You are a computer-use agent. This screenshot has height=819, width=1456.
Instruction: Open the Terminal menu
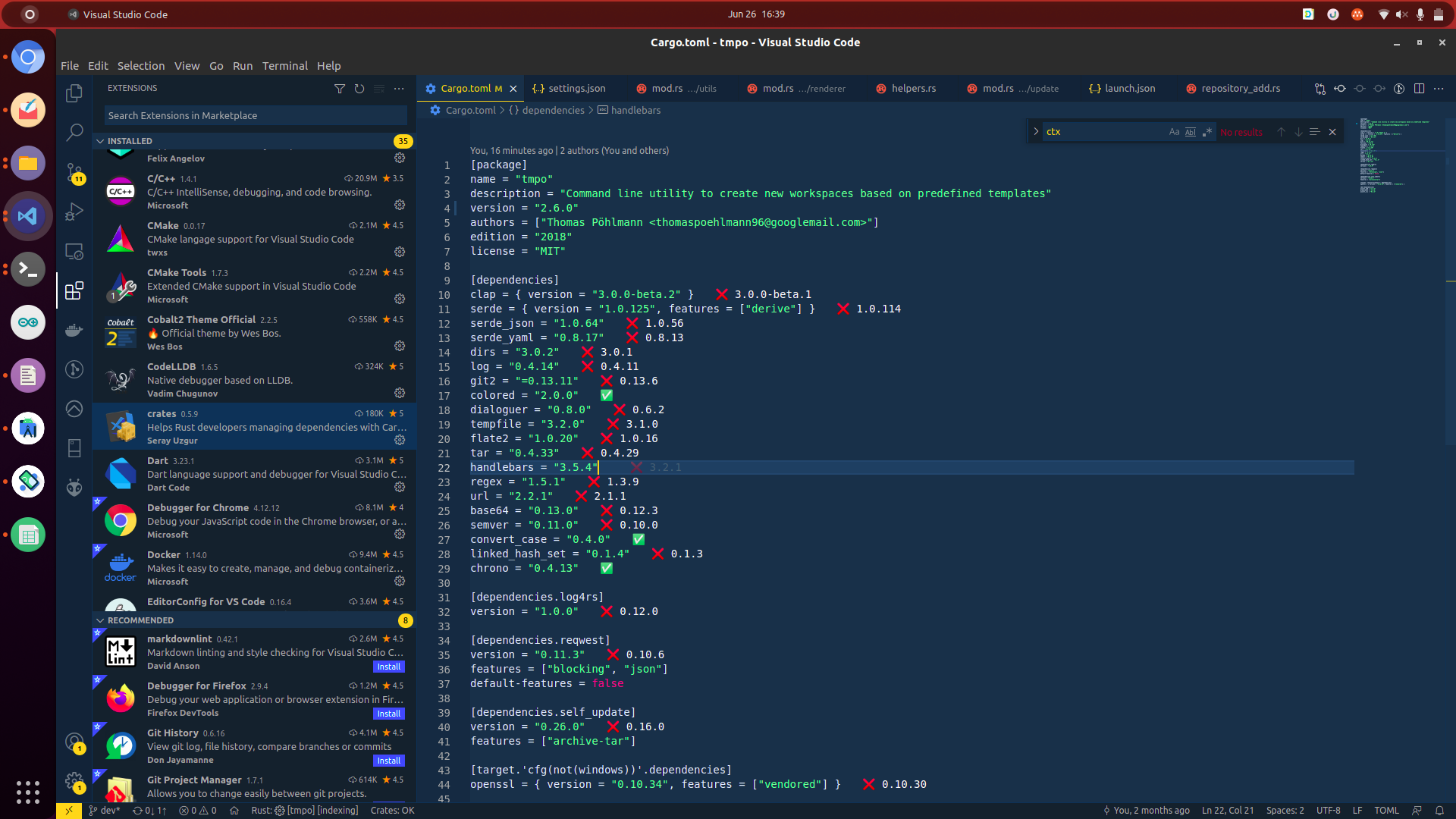point(284,66)
